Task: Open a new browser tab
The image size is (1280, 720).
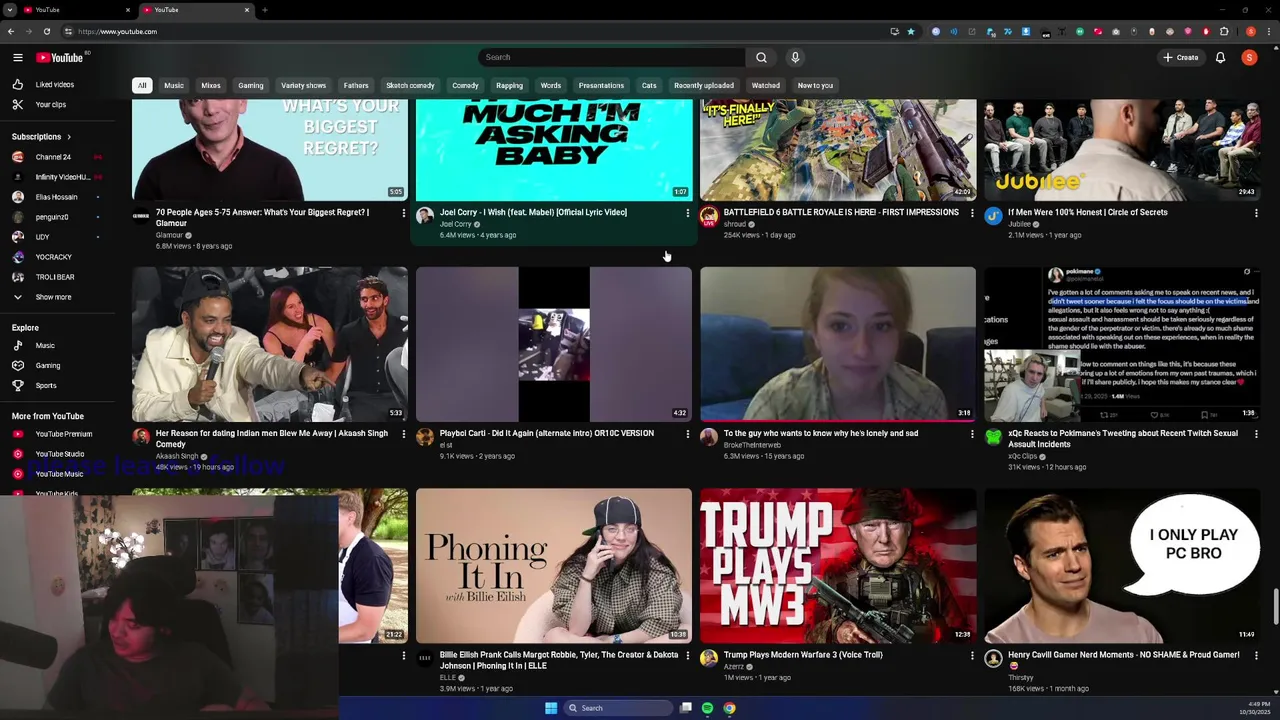Action: [x=264, y=10]
